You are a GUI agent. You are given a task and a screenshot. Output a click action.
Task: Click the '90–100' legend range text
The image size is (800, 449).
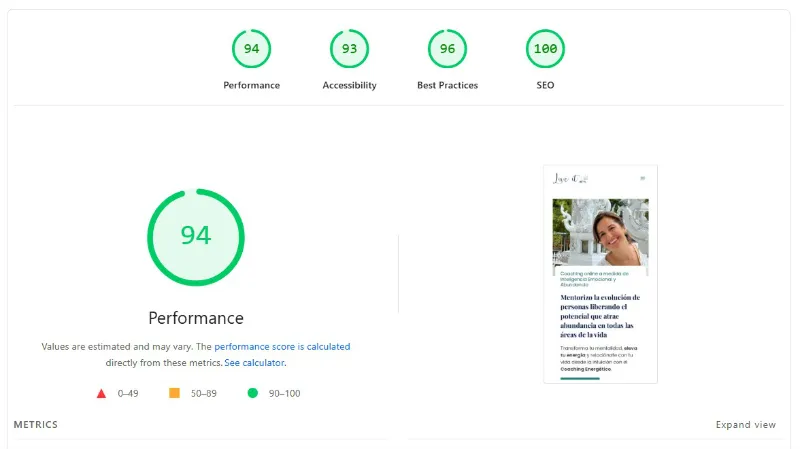tap(285, 393)
